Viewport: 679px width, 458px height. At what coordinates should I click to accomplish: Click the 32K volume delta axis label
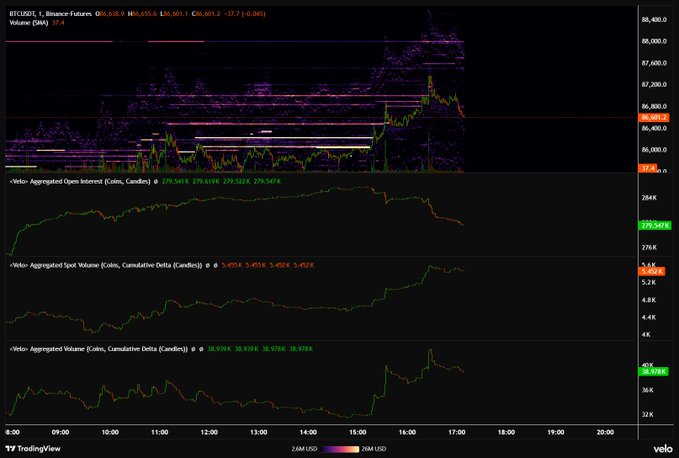[x=647, y=415]
